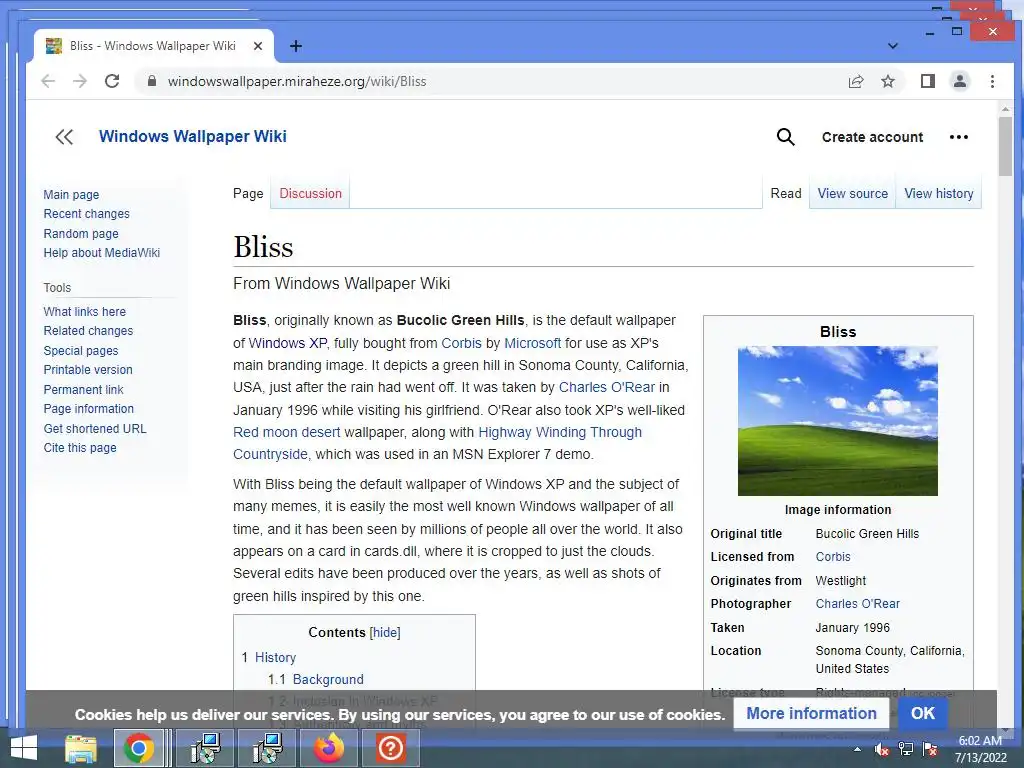Collapse the wiki sidebar with double chevron
This screenshot has width=1024, height=768.
tap(64, 137)
